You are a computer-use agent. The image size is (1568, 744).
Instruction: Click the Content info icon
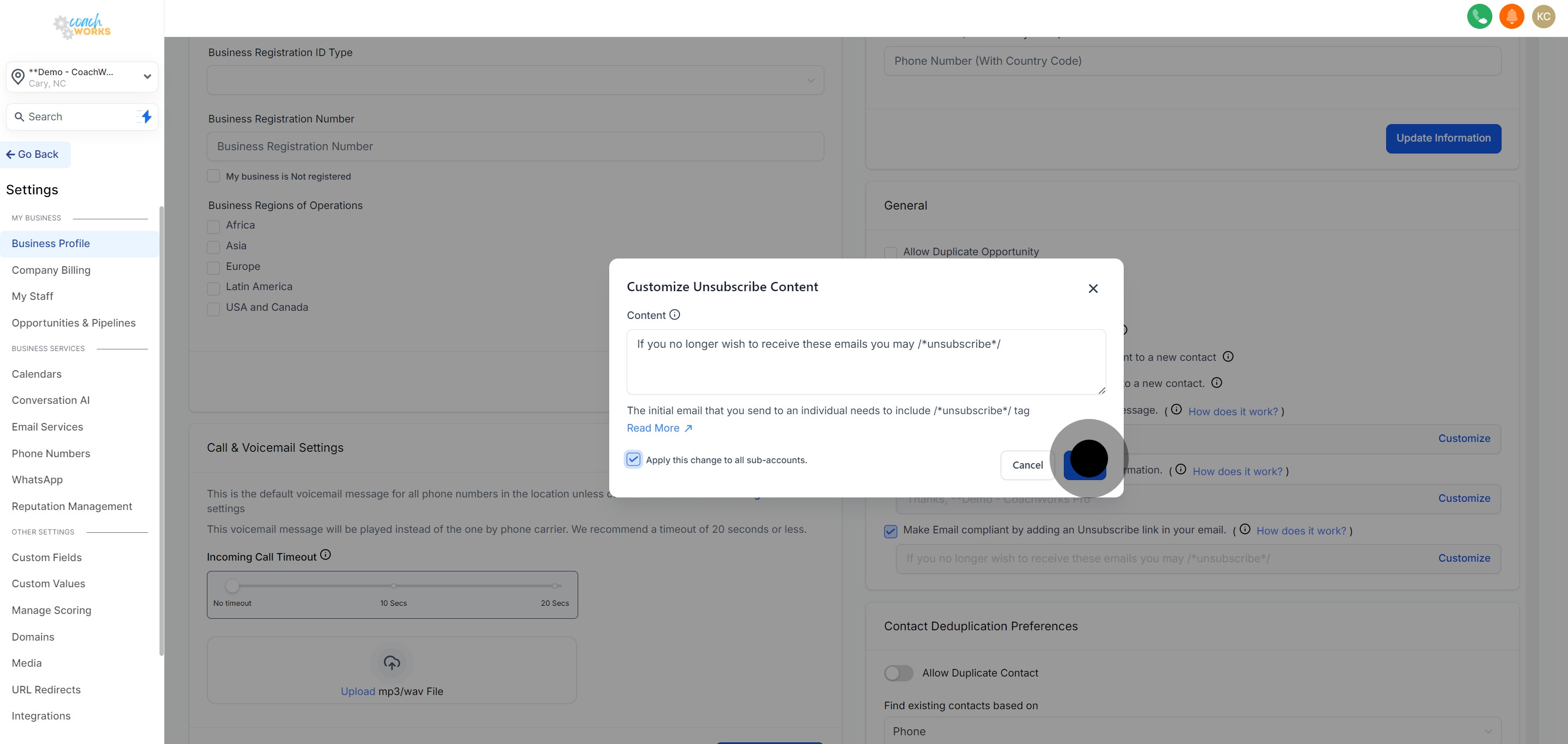click(675, 315)
